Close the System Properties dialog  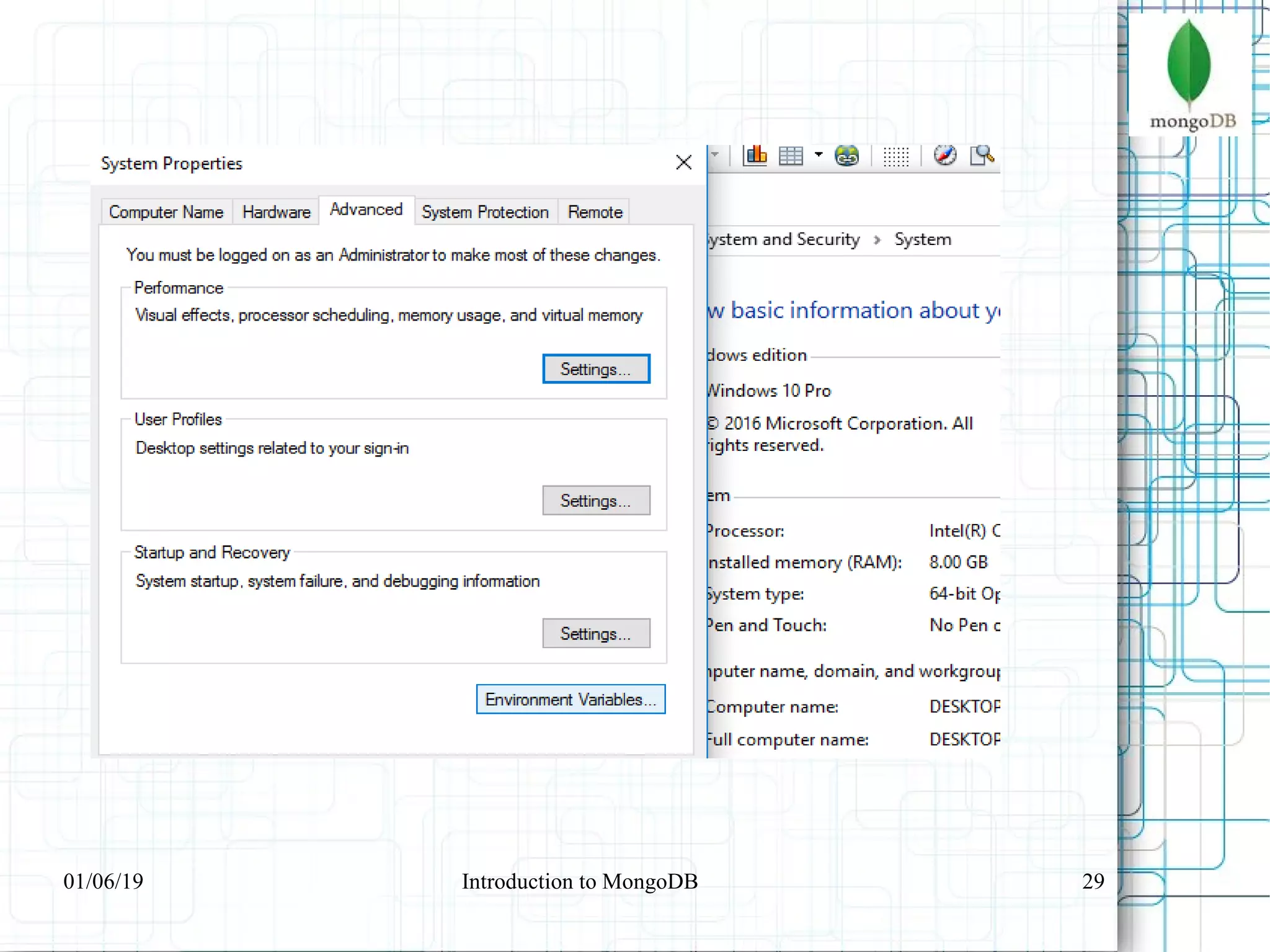(683, 162)
